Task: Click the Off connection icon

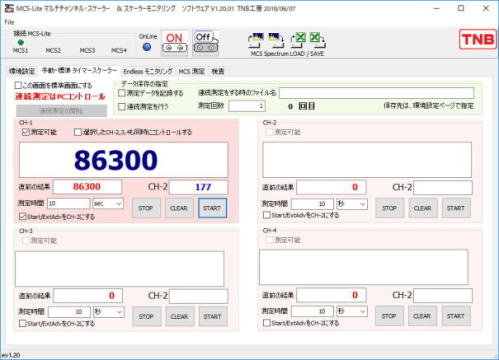Action: [x=205, y=43]
